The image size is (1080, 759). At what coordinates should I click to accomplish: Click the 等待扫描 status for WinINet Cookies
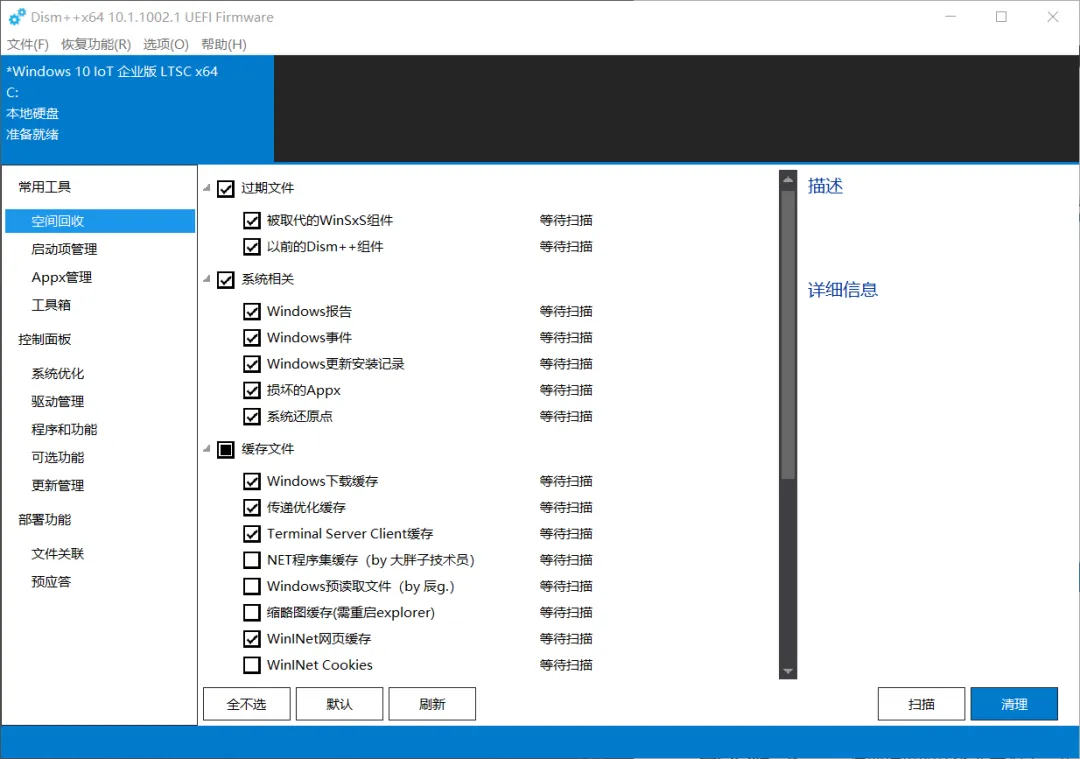pos(566,665)
